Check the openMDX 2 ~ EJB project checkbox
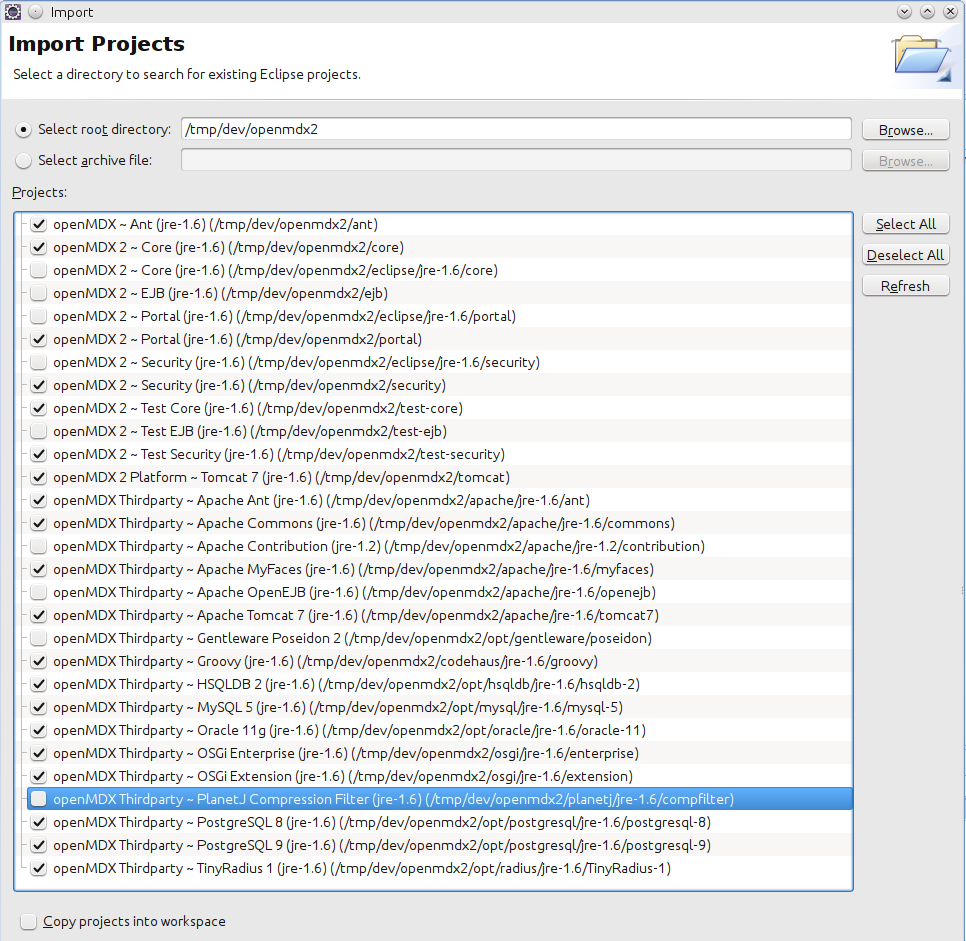The width and height of the screenshot is (966, 941). tap(38, 293)
